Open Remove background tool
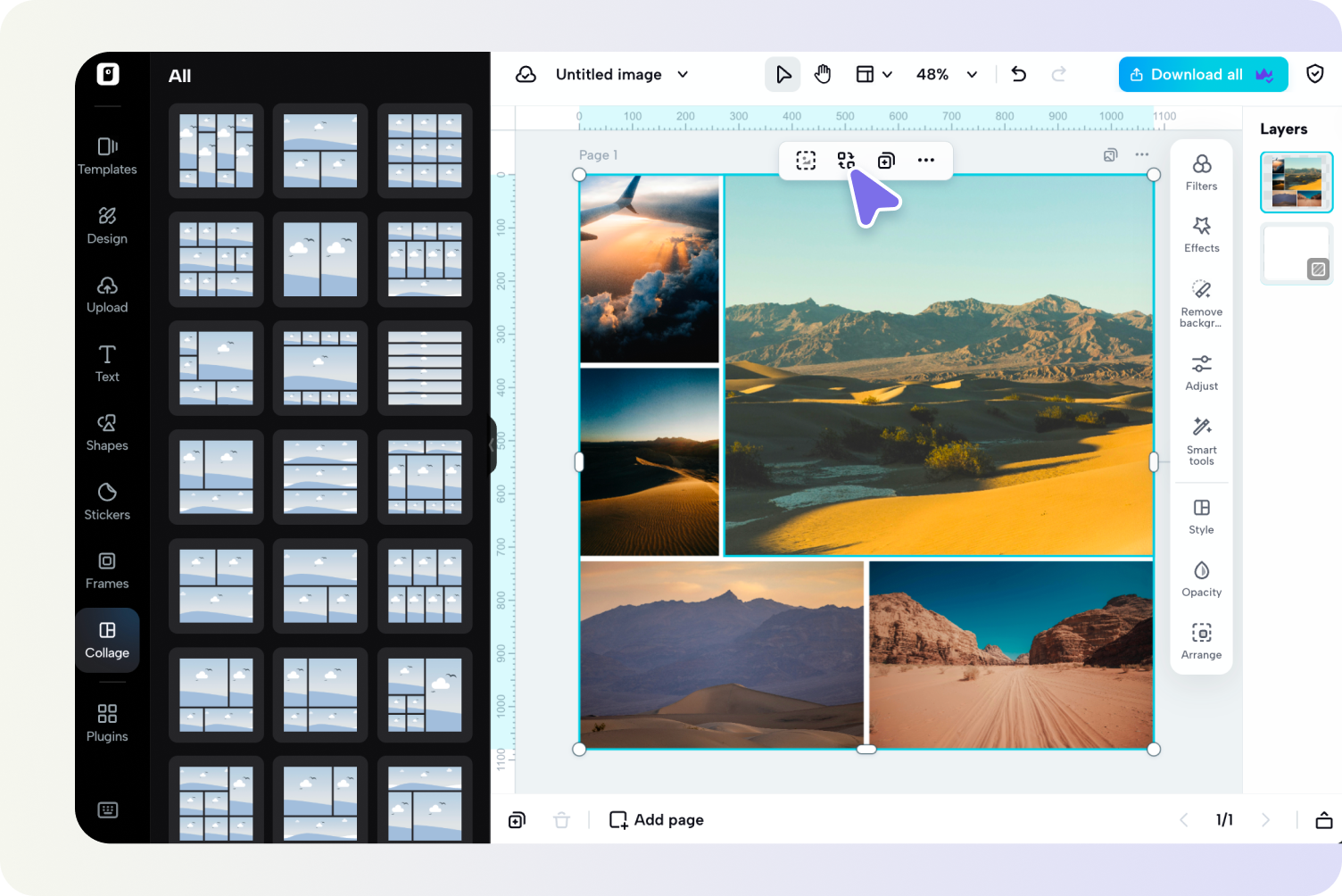 (1201, 303)
